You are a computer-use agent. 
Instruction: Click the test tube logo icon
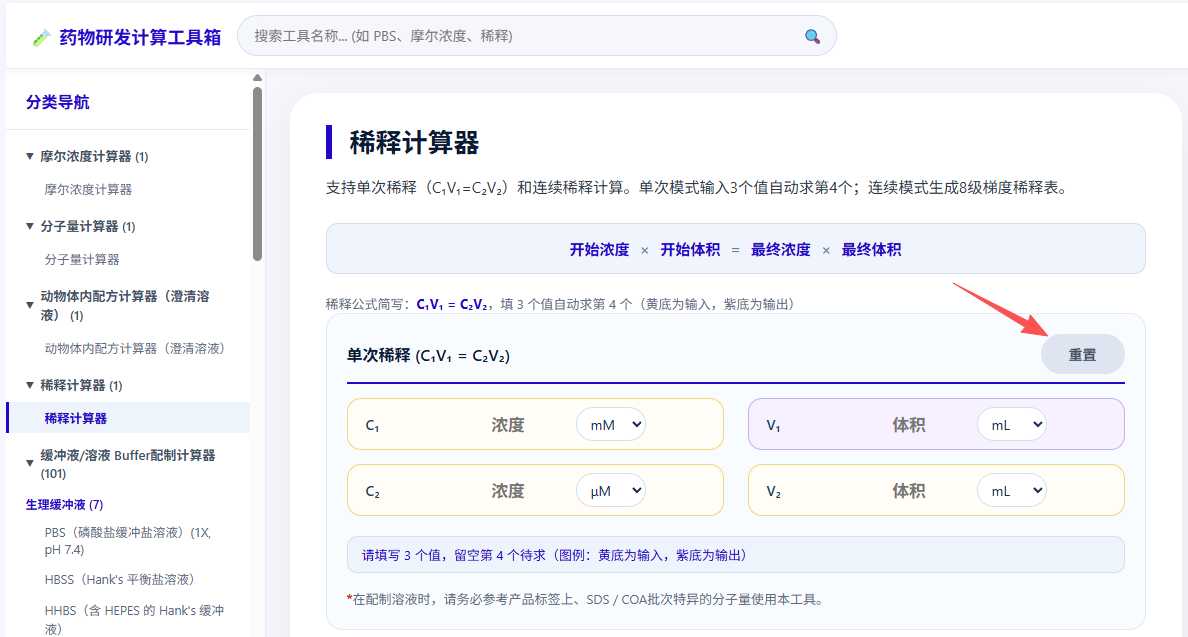[41, 37]
